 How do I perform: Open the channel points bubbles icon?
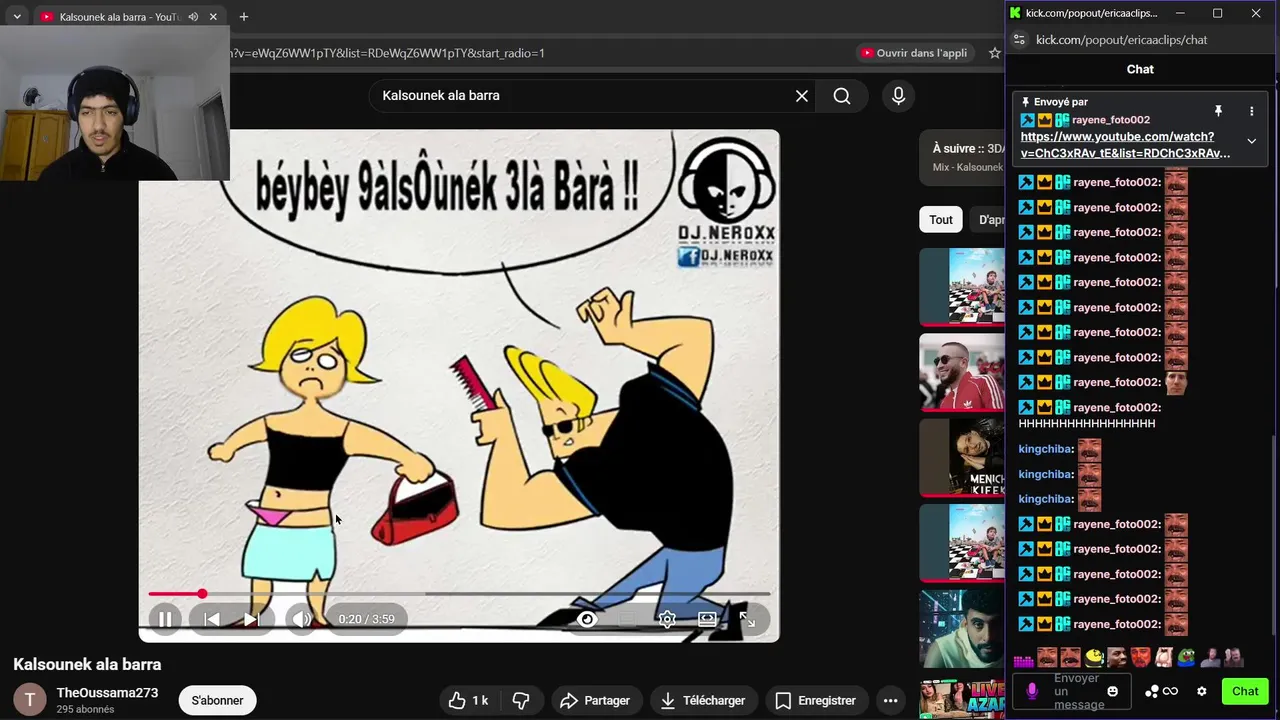1152,691
